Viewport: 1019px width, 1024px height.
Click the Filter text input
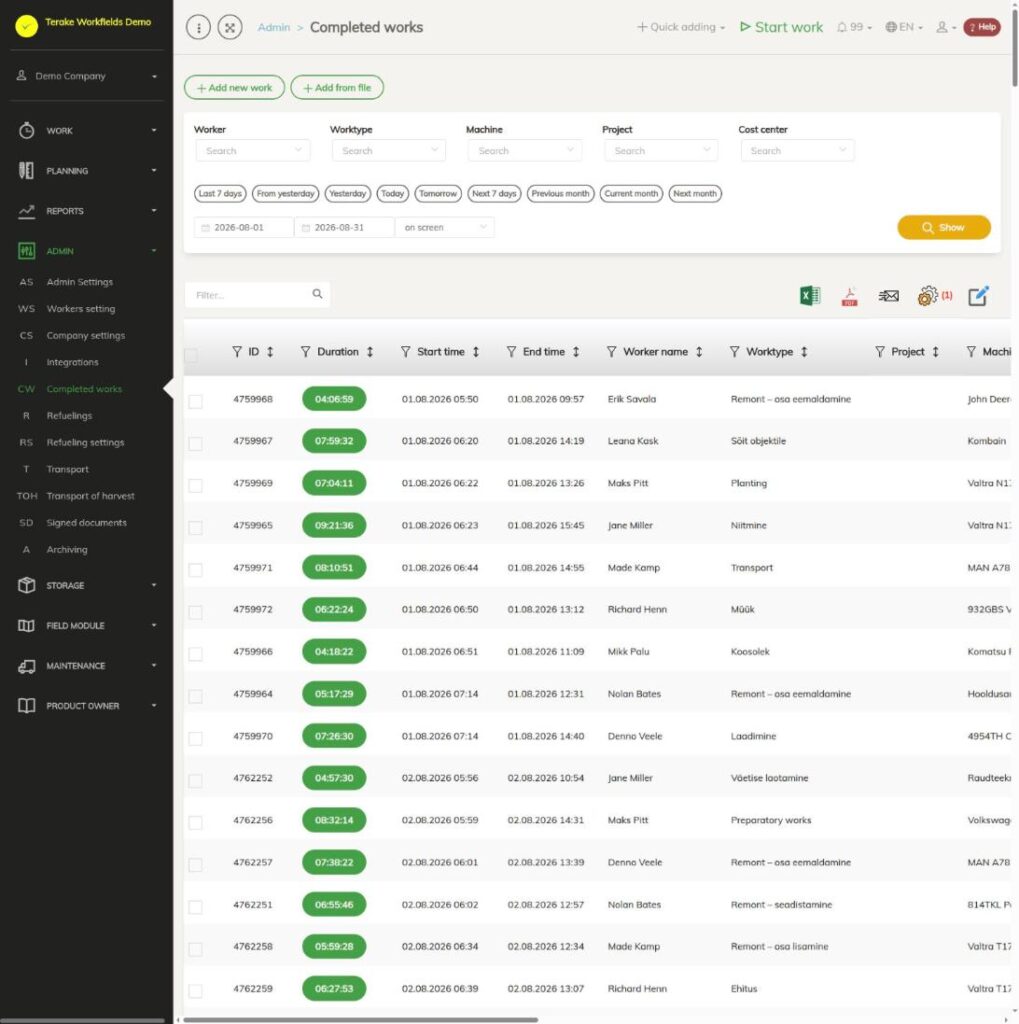coord(257,295)
